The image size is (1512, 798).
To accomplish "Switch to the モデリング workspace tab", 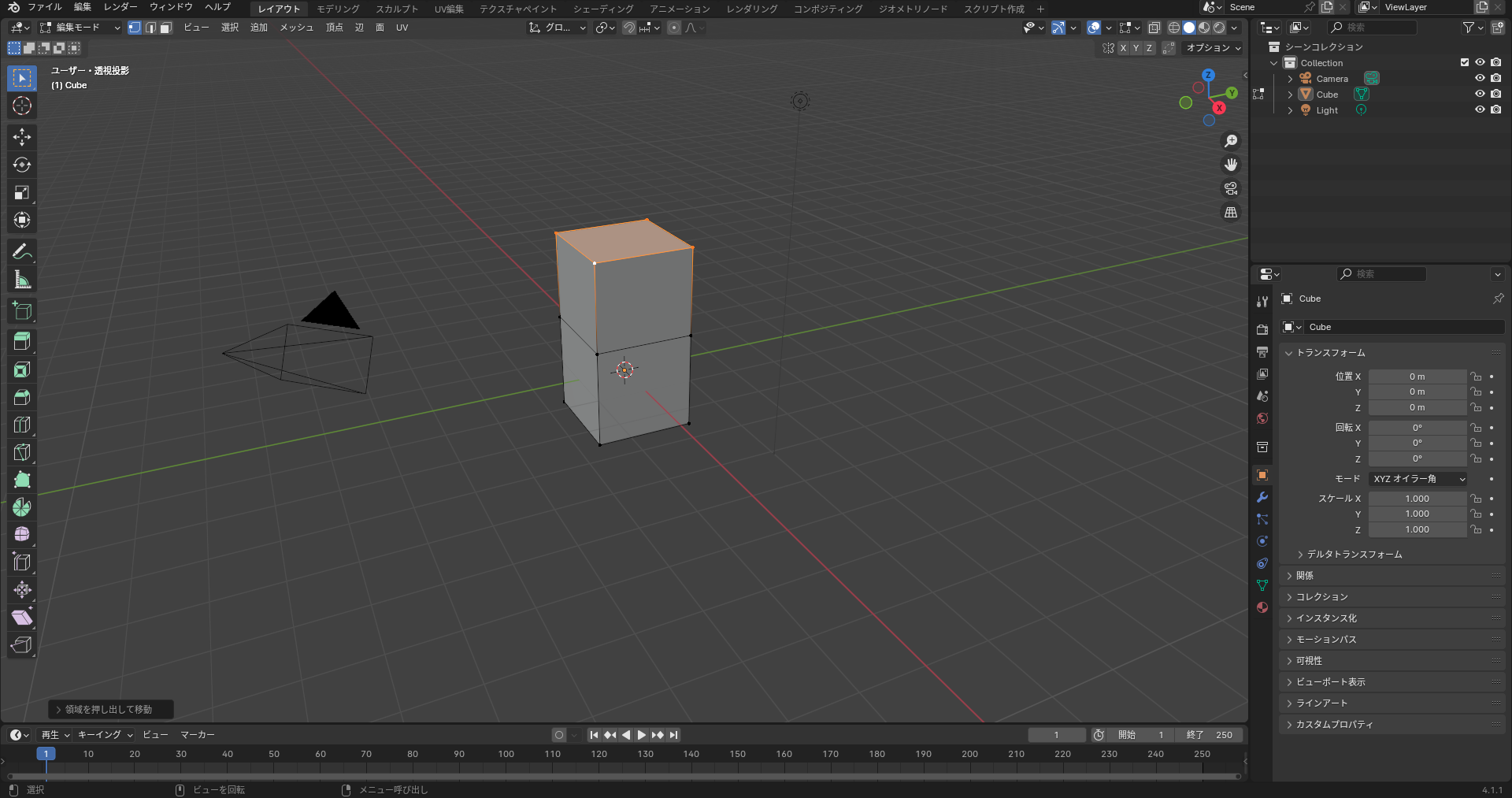I will tap(338, 9).
